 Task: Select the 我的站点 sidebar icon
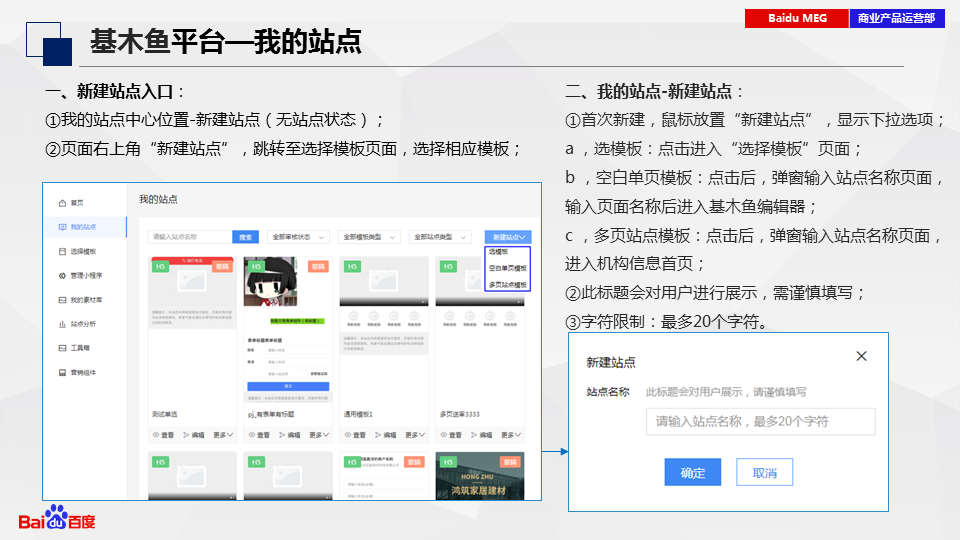tap(62, 227)
